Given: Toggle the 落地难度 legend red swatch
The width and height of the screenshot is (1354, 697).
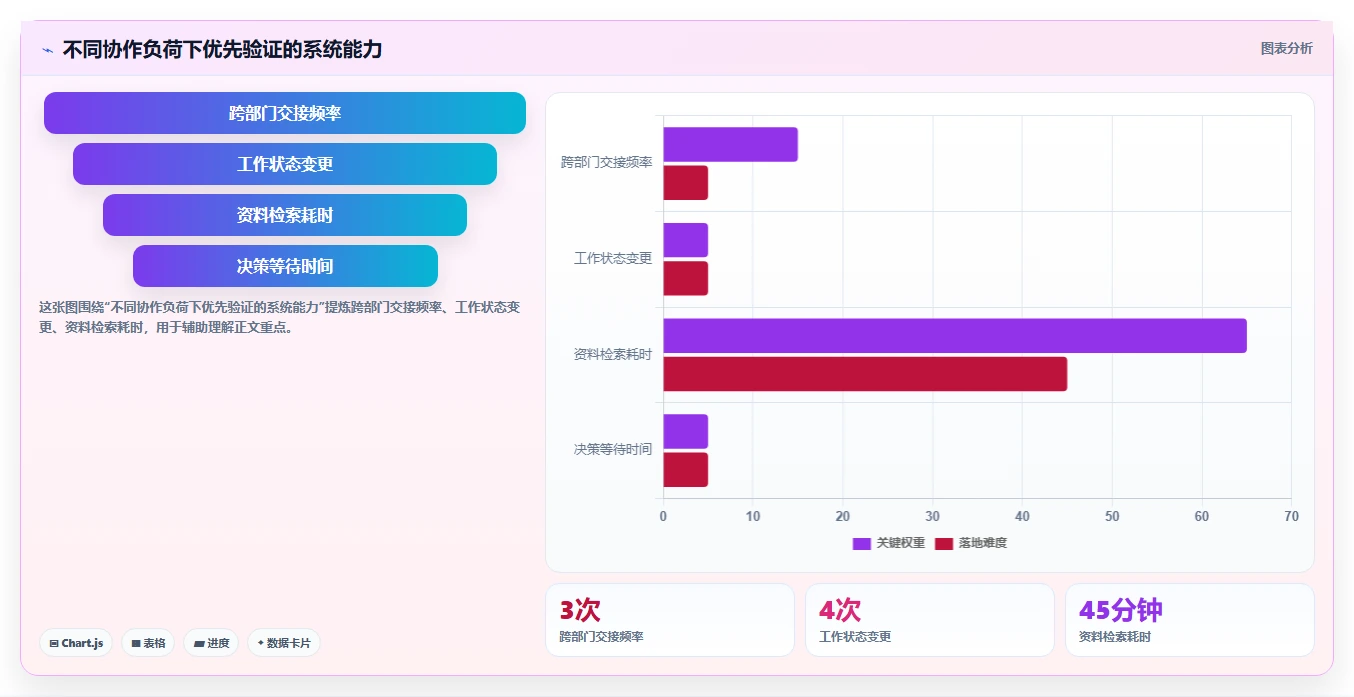Looking at the screenshot, I should click(x=943, y=543).
